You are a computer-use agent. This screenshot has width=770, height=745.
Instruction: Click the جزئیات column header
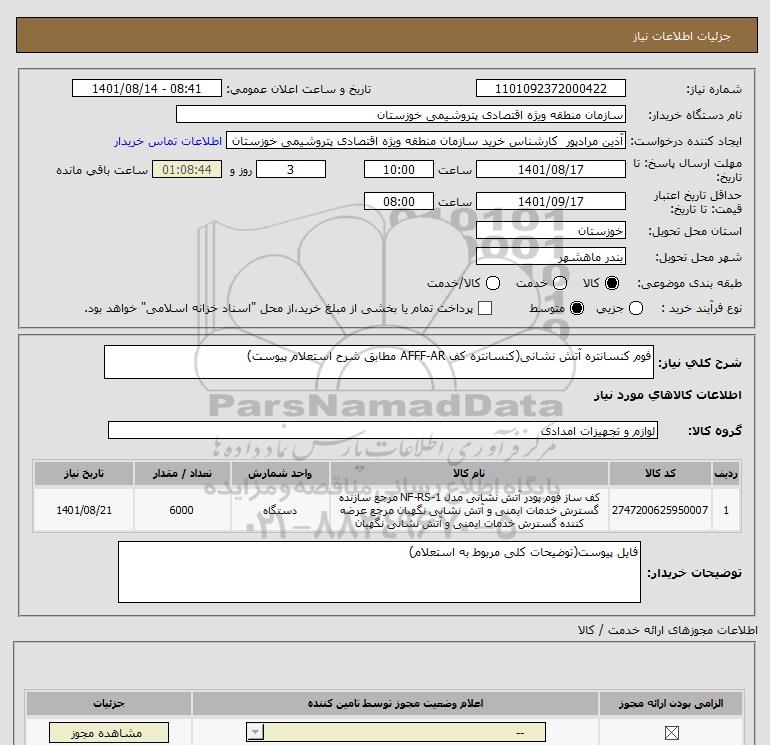click(x=109, y=704)
